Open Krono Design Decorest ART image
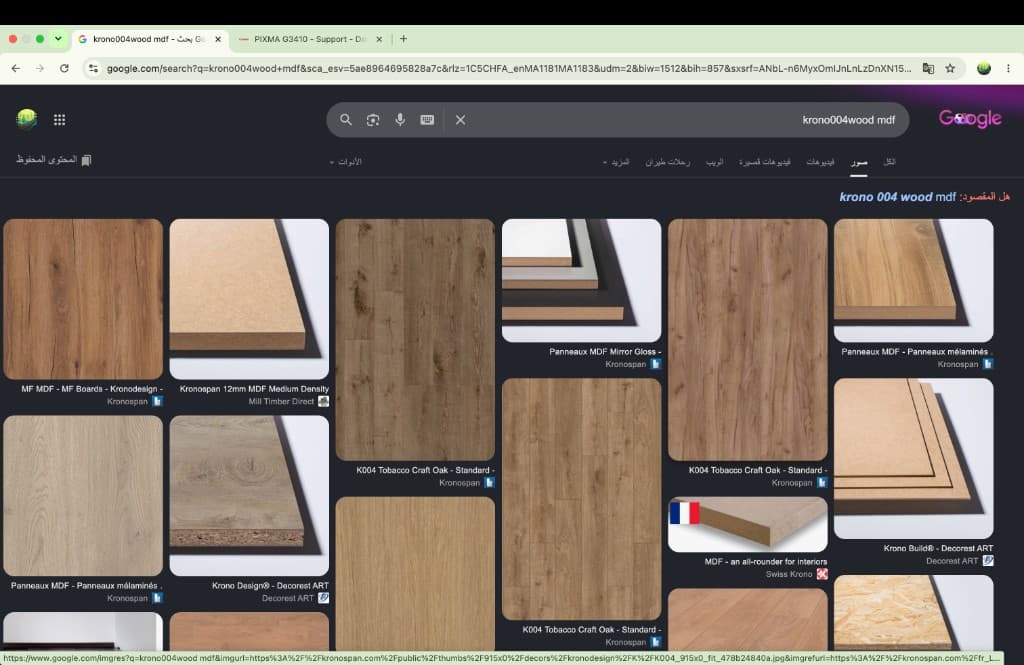This screenshot has width=1024, height=665. coord(249,496)
